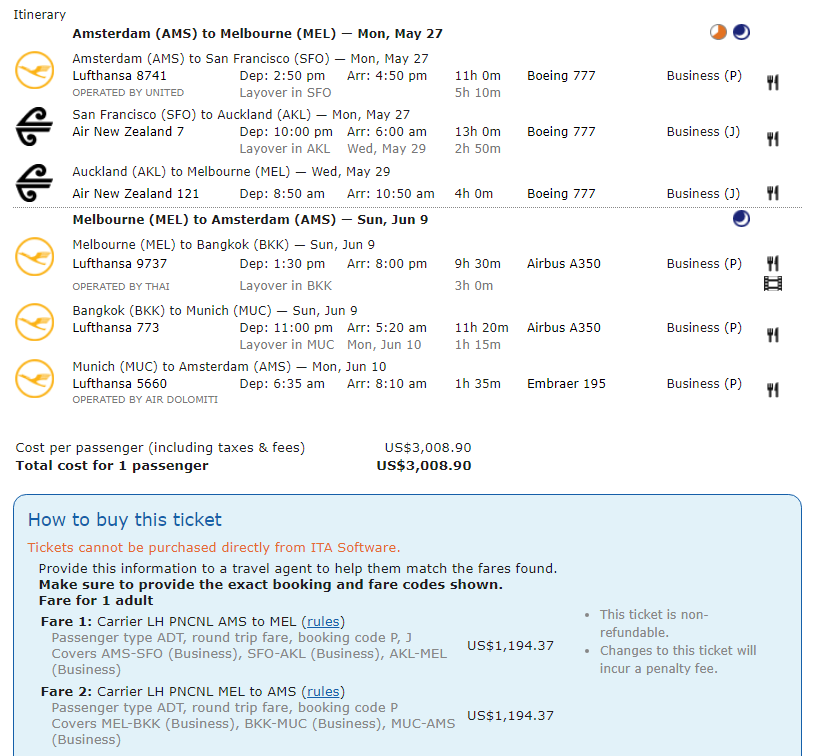Click the Fare 2 price US$1,194.37
Image resolution: width=816 pixels, height=756 pixels.
tap(510, 716)
